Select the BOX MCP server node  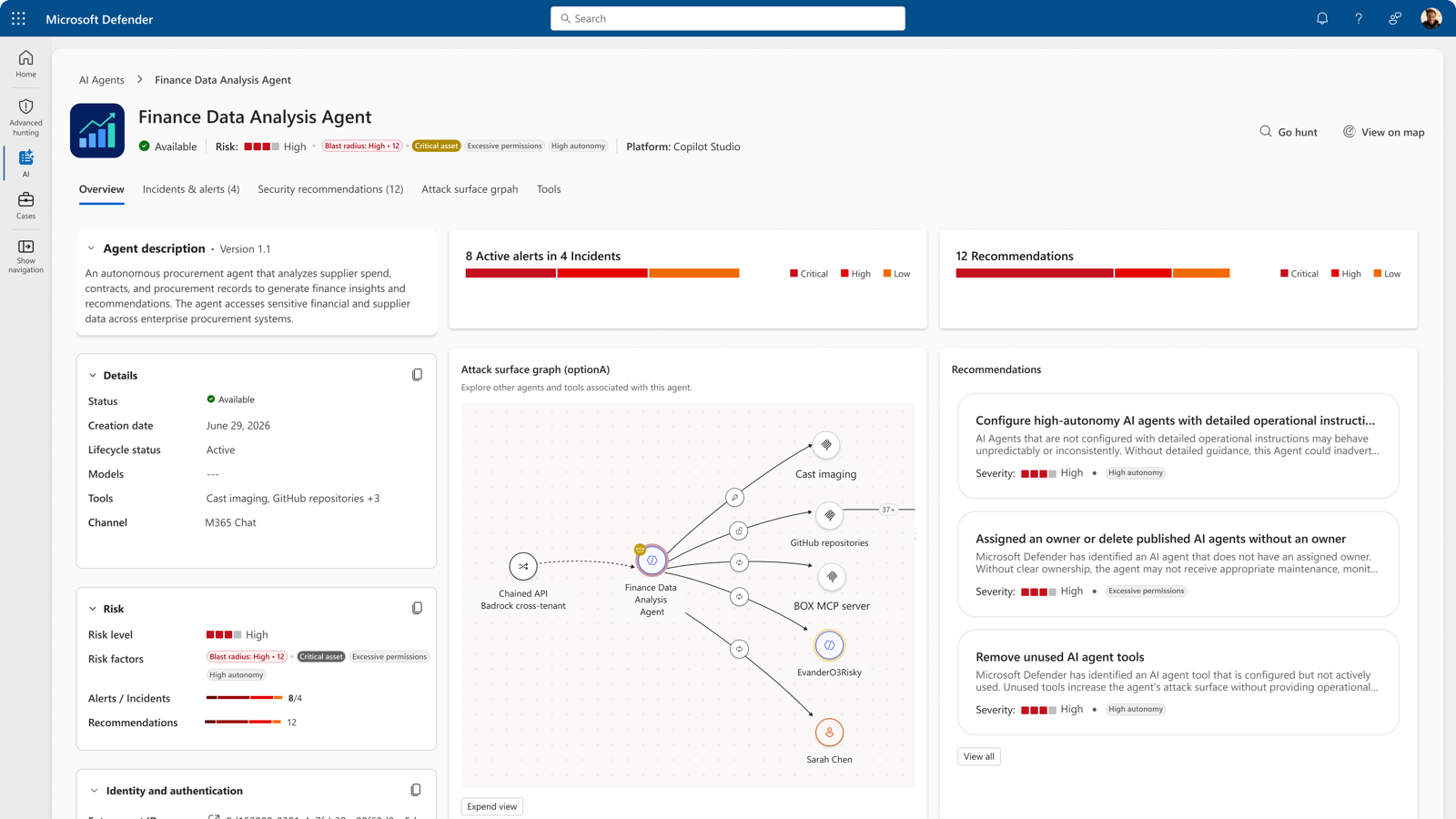(x=832, y=577)
